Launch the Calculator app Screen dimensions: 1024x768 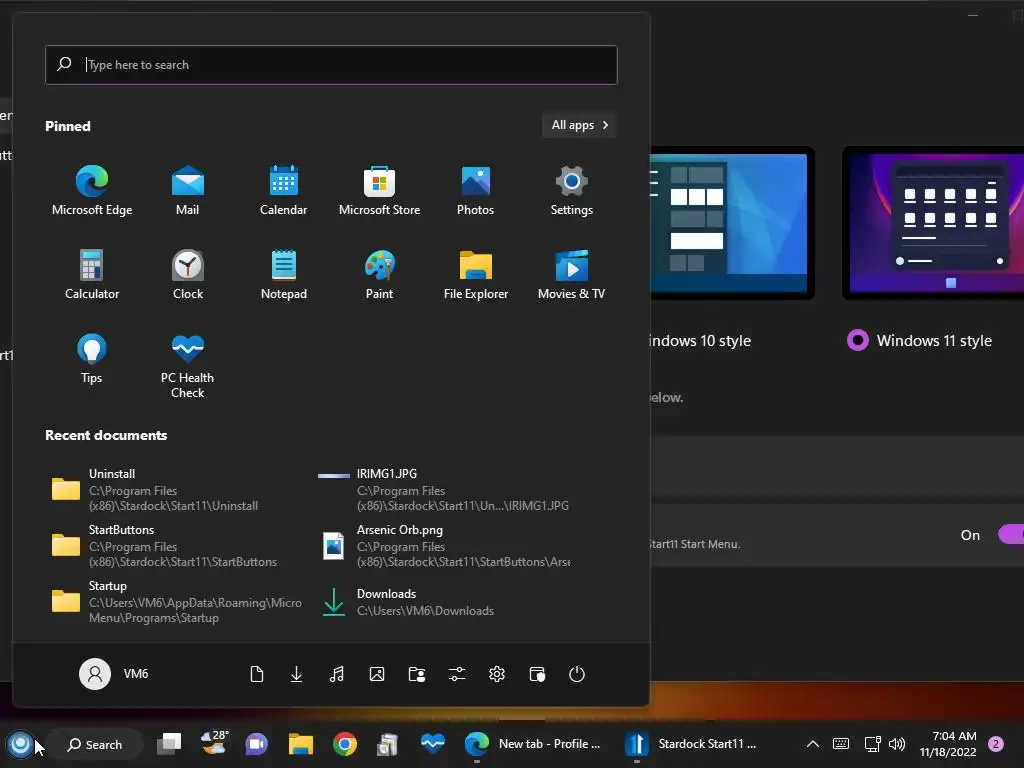tap(91, 274)
